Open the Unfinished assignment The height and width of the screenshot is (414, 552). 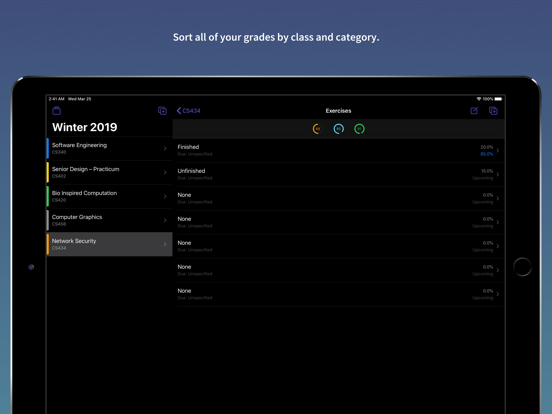pos(340,174)
